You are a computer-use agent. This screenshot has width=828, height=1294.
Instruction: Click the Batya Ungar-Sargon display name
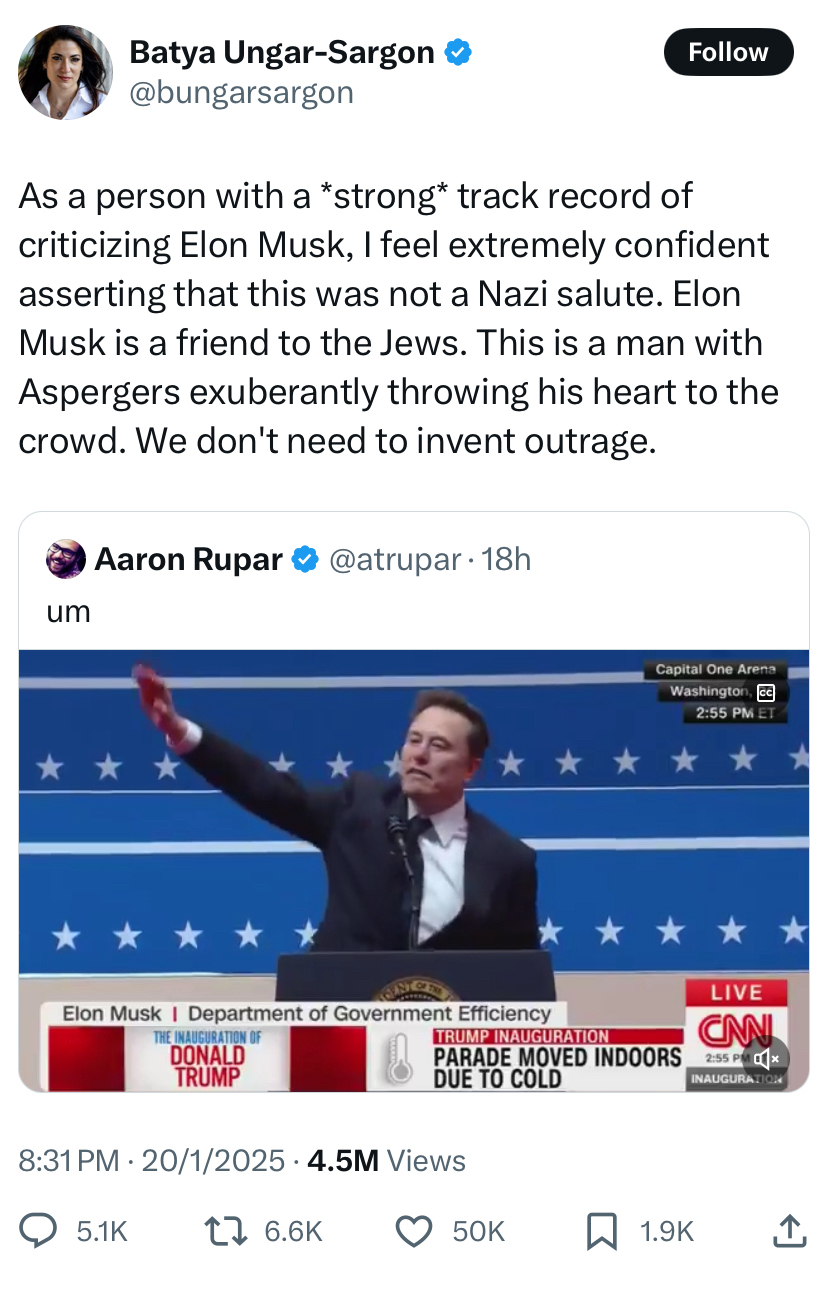[282, 52]
